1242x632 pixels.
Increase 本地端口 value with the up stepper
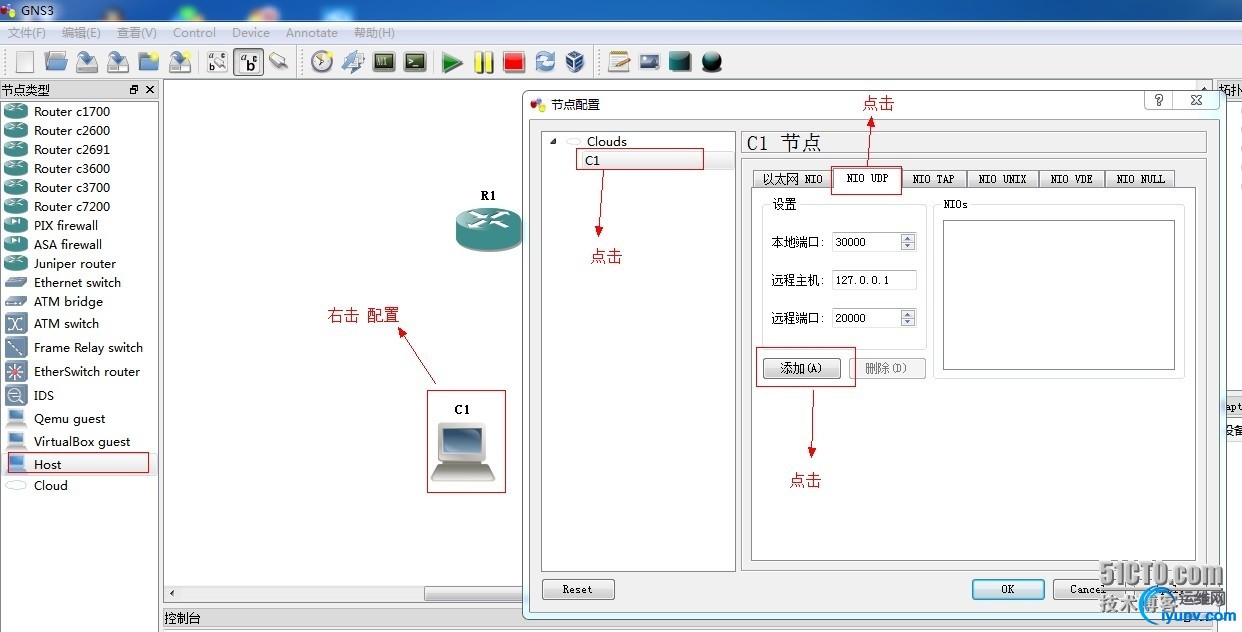click(x=907, y=237)
